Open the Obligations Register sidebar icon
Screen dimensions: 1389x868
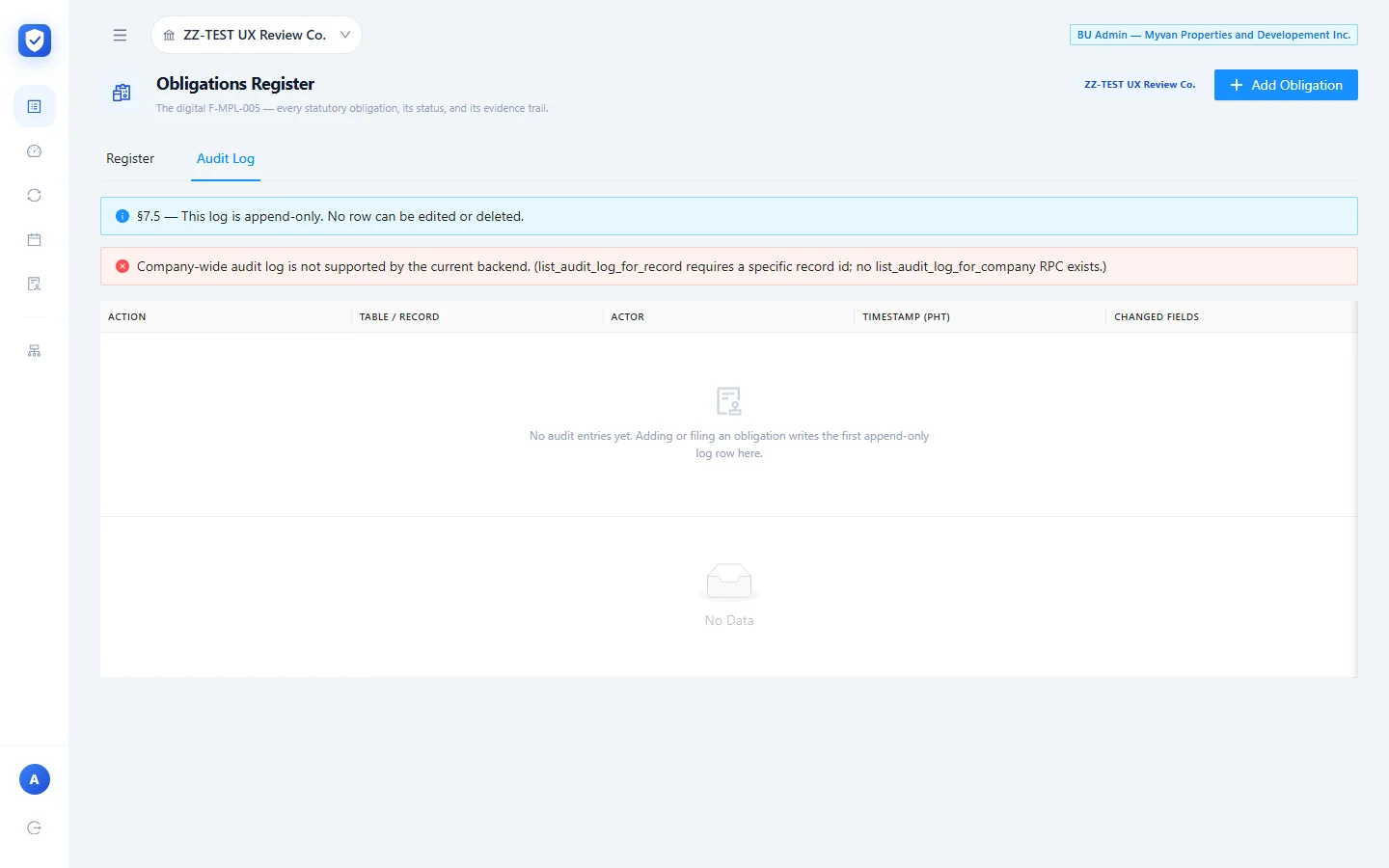point(35,106)
